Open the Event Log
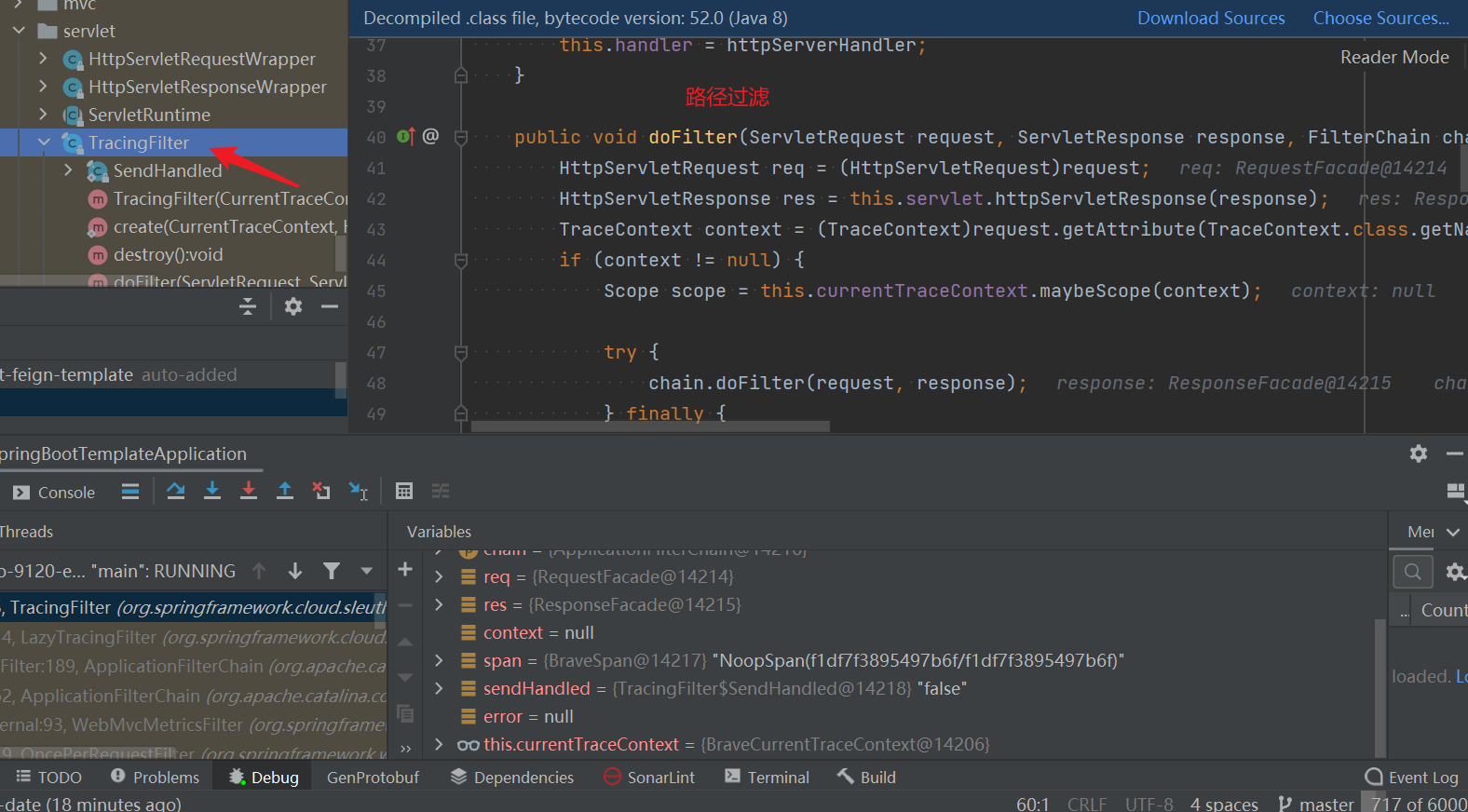Viewport: 1468px width, 812px height. [1411, 778]
